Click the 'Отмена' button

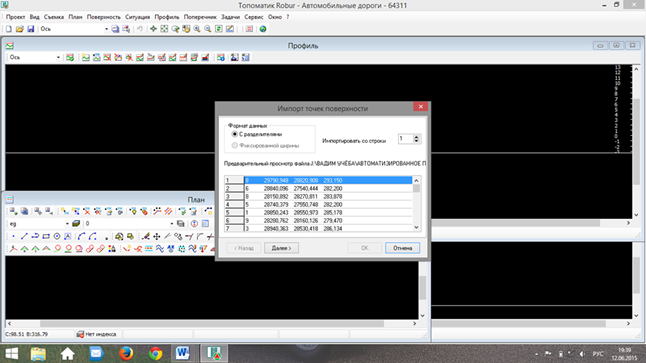403,248
